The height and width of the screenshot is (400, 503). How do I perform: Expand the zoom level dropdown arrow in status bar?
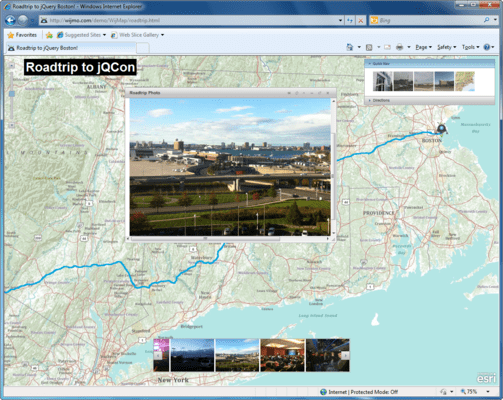[488, 392]
